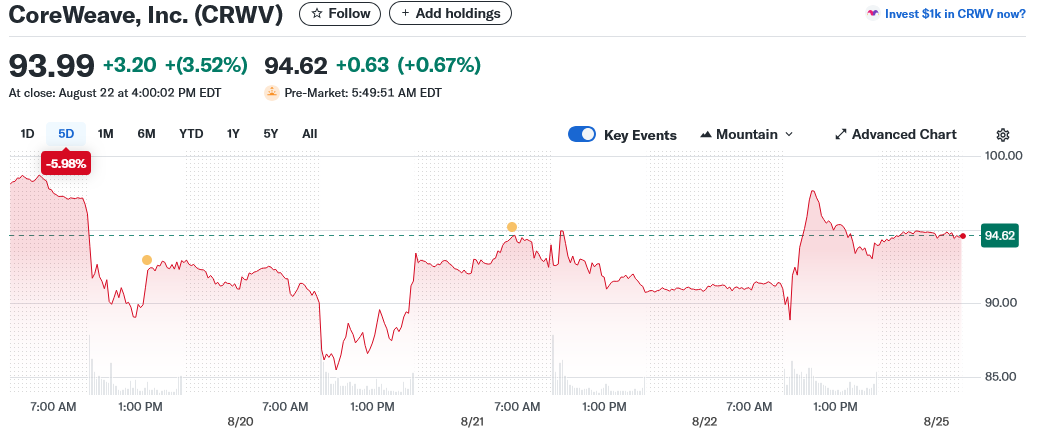This screenshot has width=1047, height=430.
Task: Select the 1D time range tab
Action: [x=27, y=134]
